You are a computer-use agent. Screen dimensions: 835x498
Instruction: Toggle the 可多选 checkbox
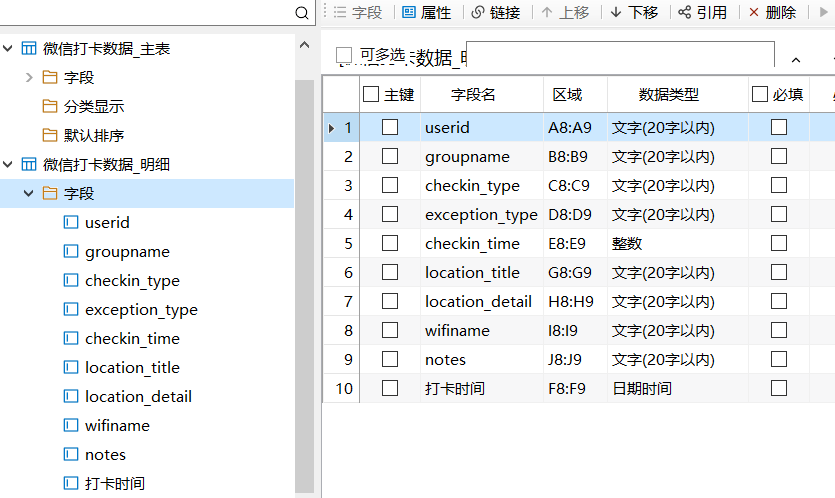344,55
